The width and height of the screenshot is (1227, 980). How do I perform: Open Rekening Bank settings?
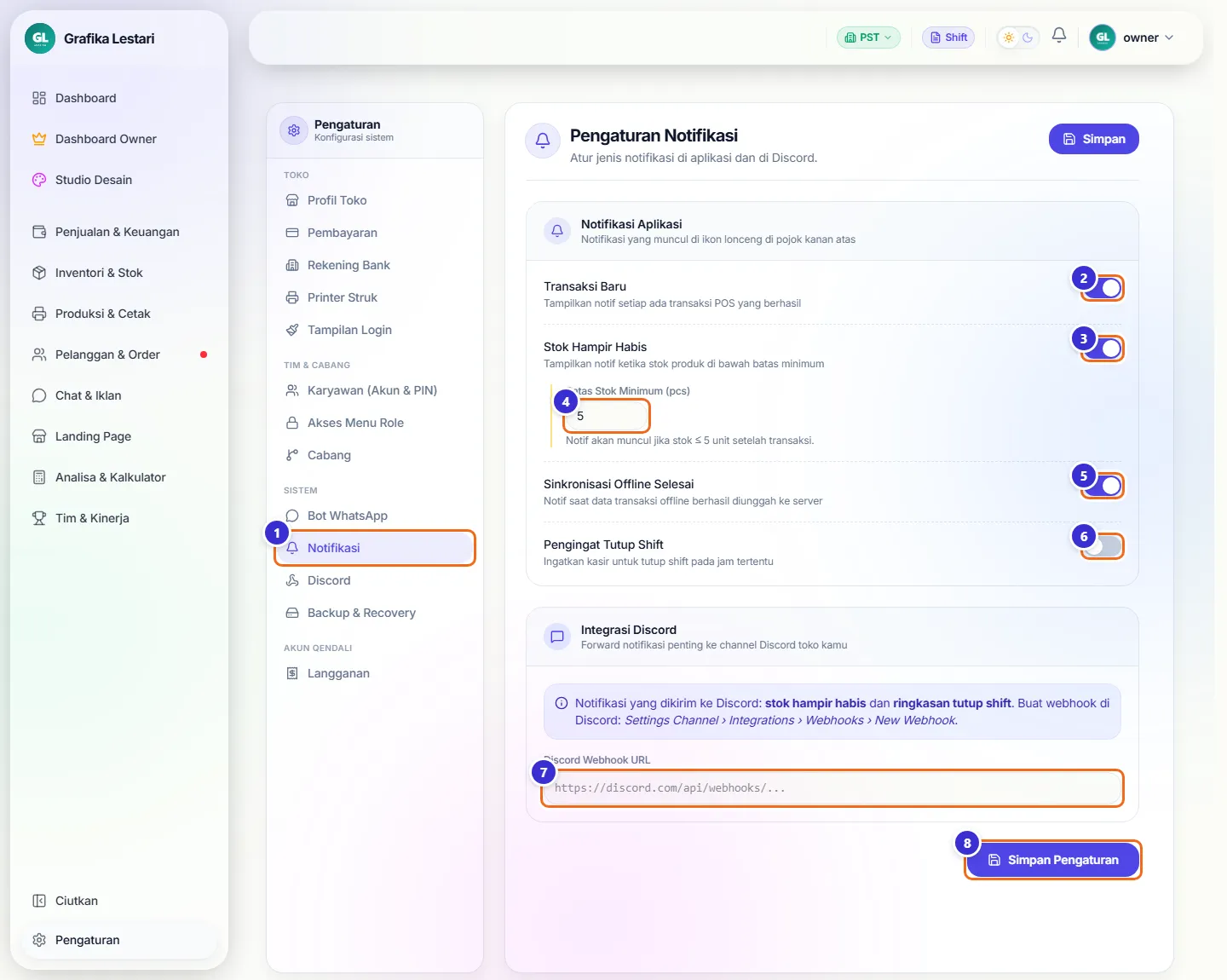[x=375, y=265]
